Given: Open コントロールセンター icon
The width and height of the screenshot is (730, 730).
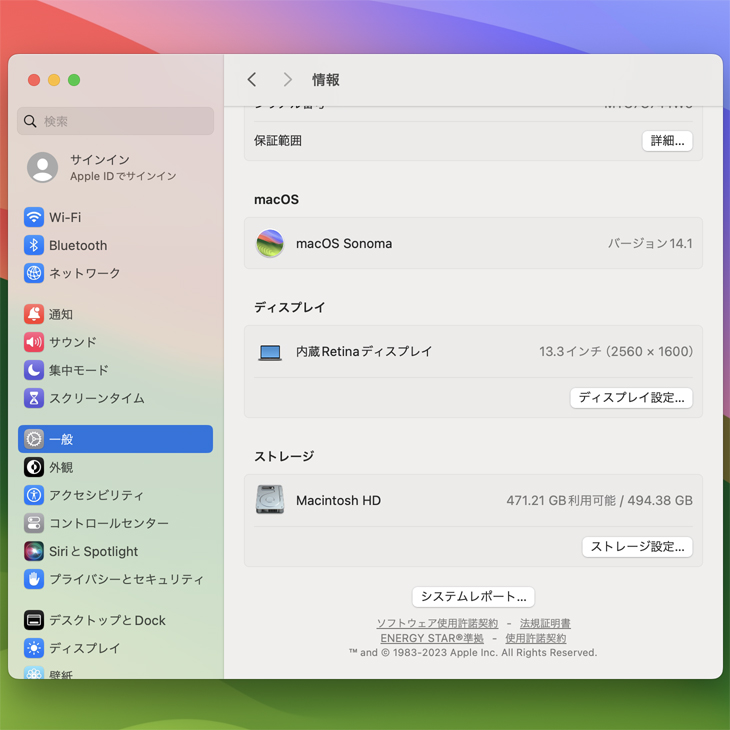Looking at the screenshot, I should [34, 523].
